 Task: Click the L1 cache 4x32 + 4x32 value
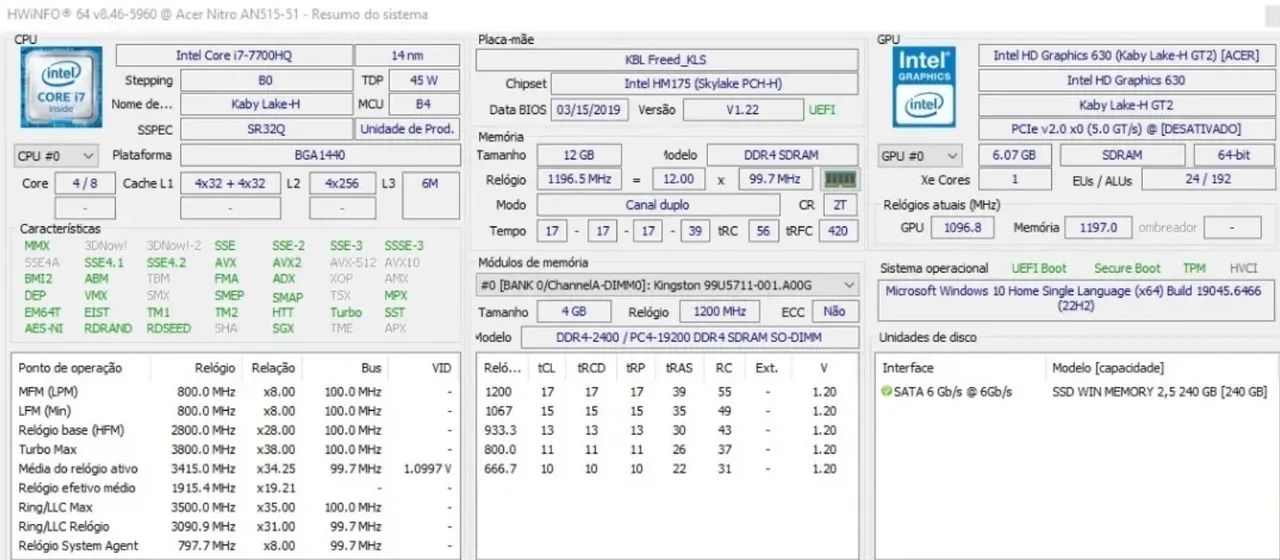point(230,184)
